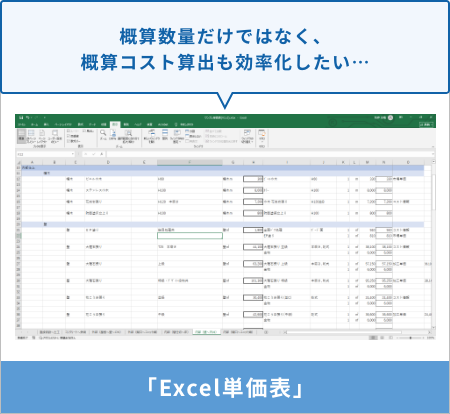Click status bar Normal view icon
This screenshot has width=450, height=414.
point(373,338)
